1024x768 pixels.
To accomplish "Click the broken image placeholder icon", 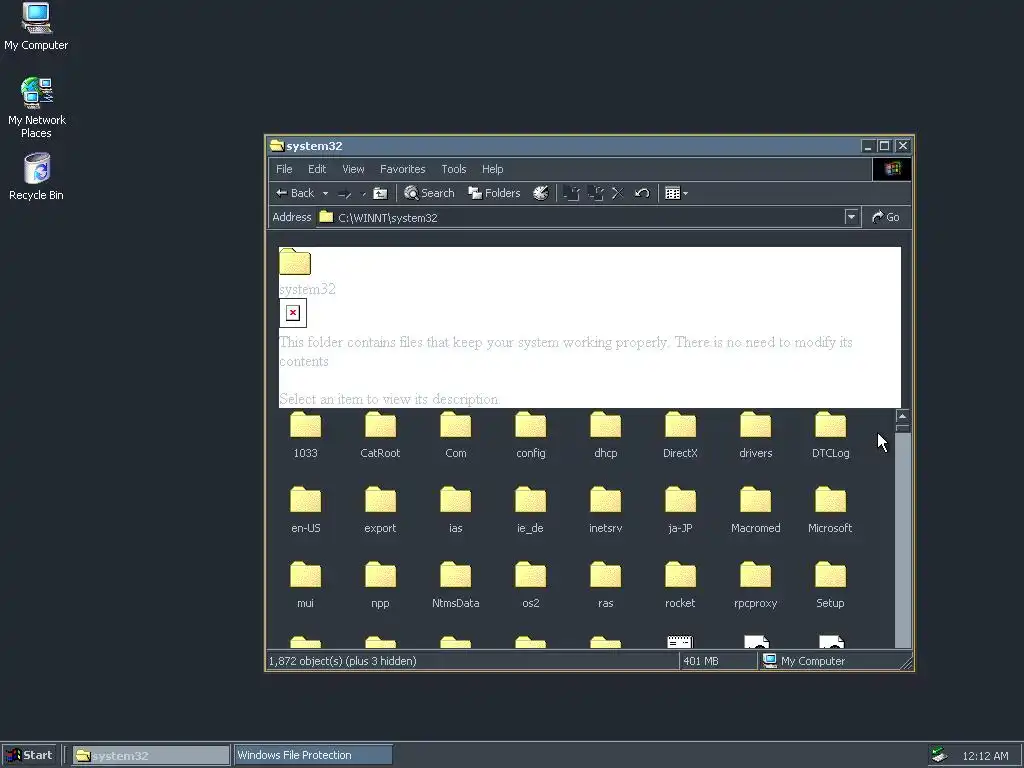I will (293, 313).
